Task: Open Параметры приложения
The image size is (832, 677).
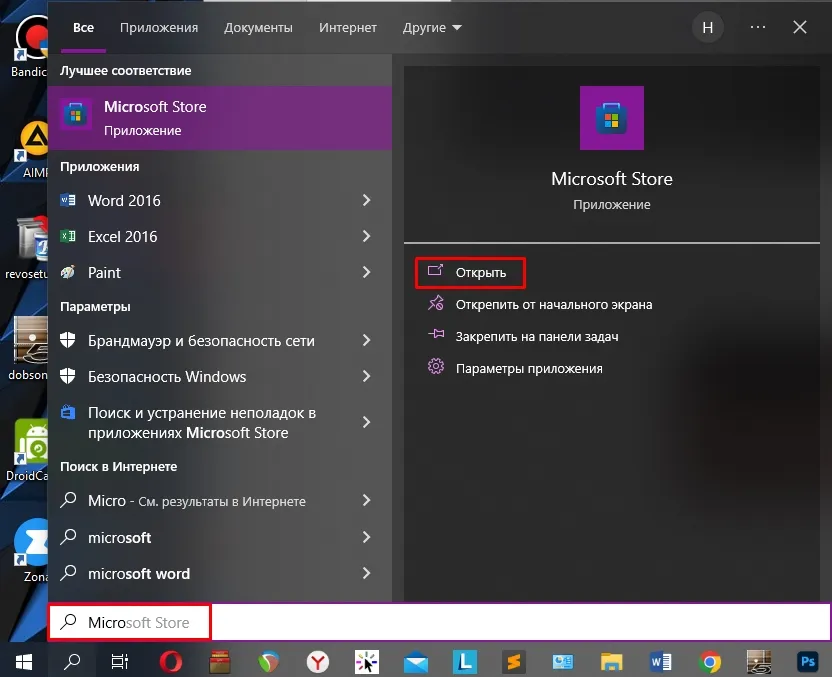Action: coord(515,368)
